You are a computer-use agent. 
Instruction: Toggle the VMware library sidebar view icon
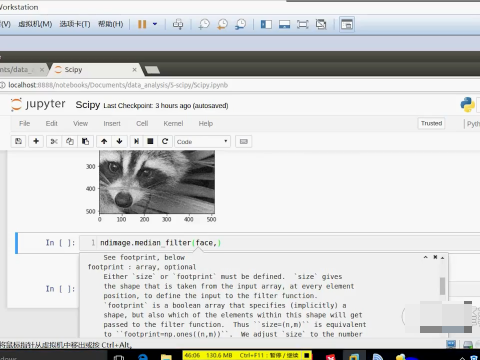[266, 24]
